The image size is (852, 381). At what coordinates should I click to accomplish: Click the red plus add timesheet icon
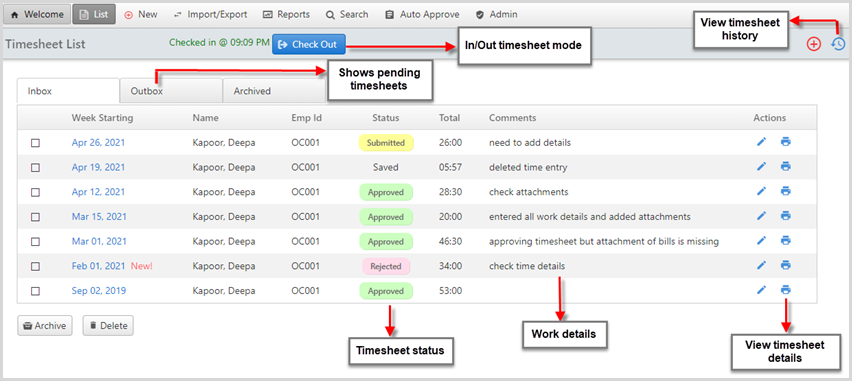[x=813, y=45]
